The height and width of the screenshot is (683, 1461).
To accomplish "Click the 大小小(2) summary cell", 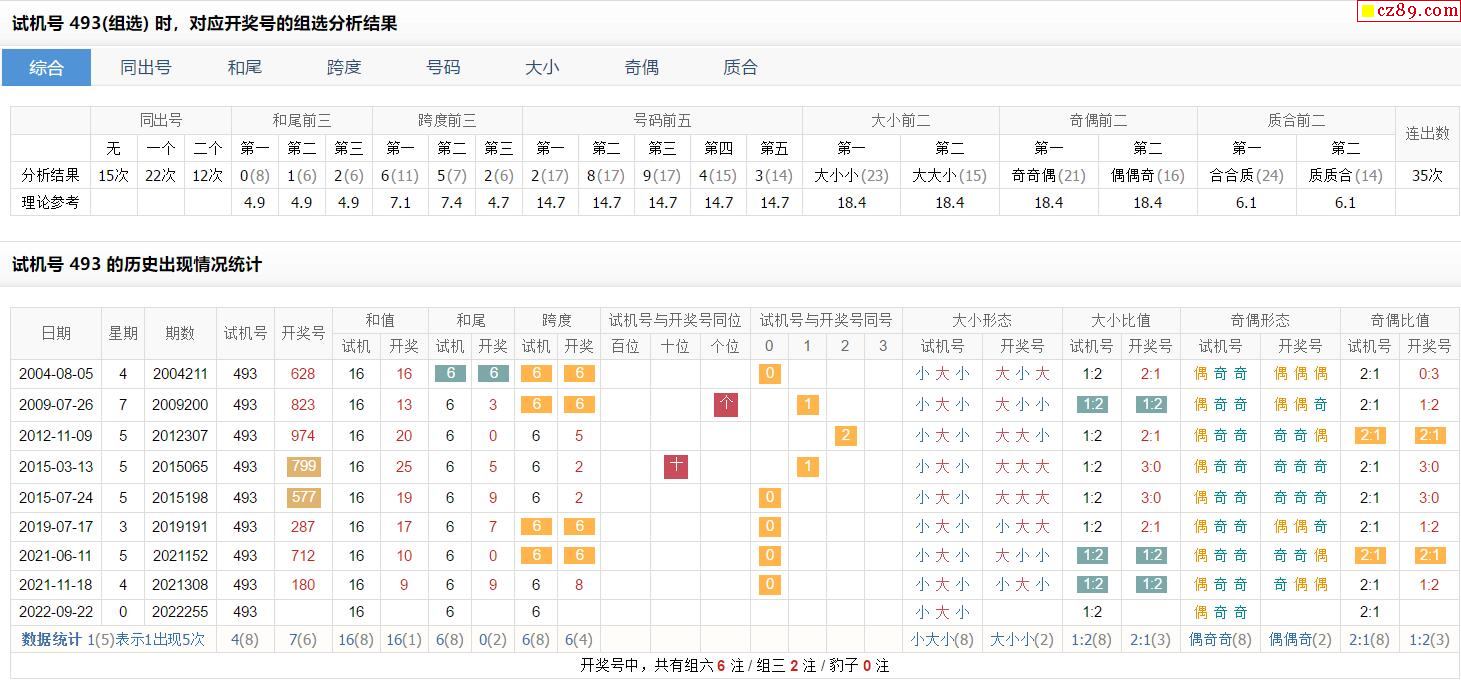I will coord(1022,639).
